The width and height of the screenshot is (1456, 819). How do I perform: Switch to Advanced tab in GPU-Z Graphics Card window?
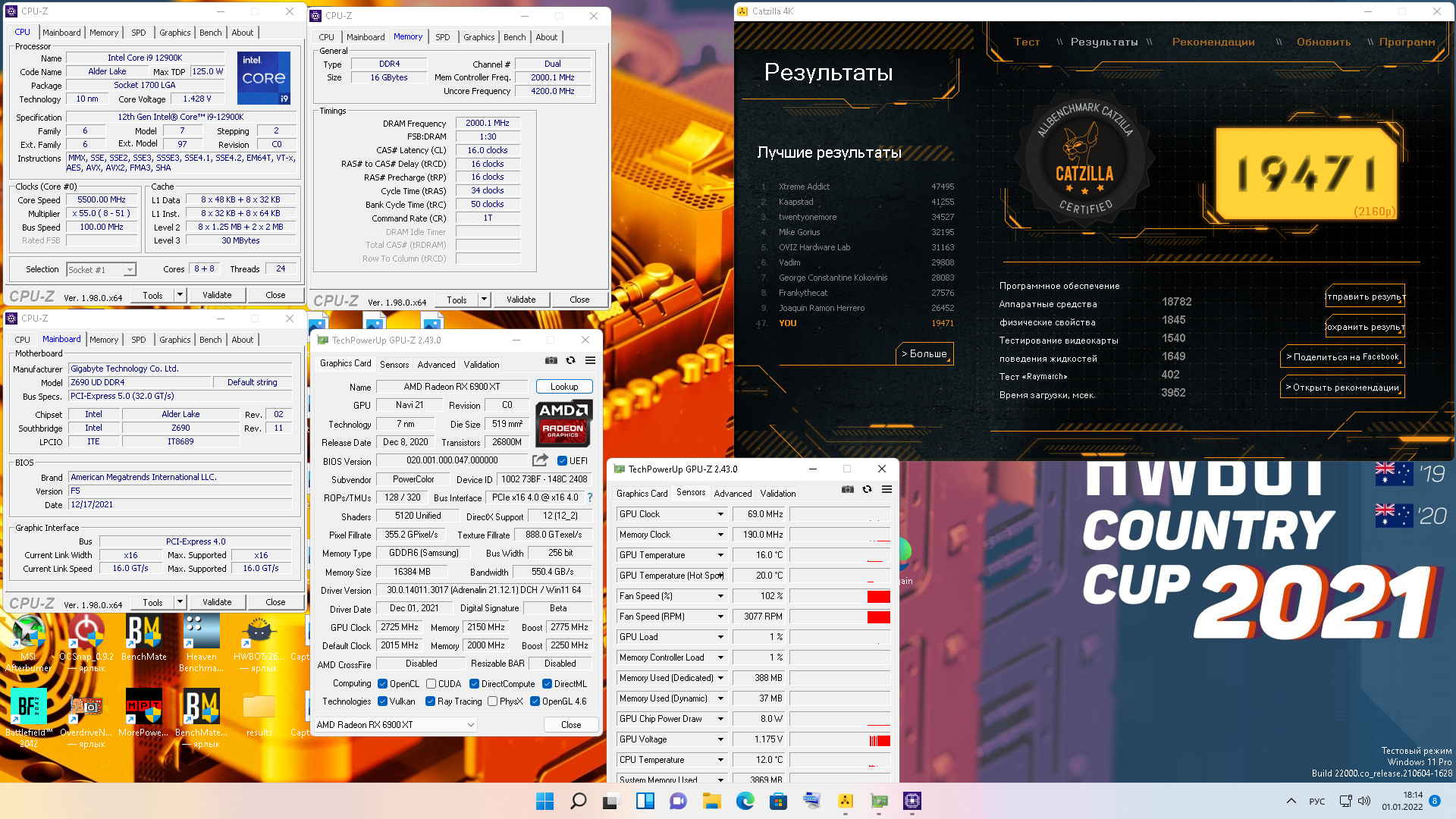pyautogui.click(x=437, y=364)
